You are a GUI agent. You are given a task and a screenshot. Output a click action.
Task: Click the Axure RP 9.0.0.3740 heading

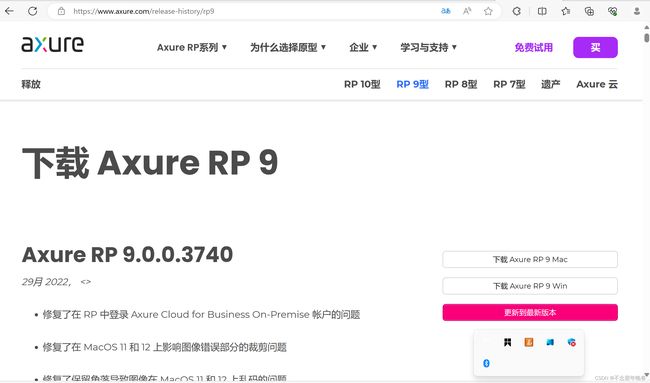coord(127,254)
